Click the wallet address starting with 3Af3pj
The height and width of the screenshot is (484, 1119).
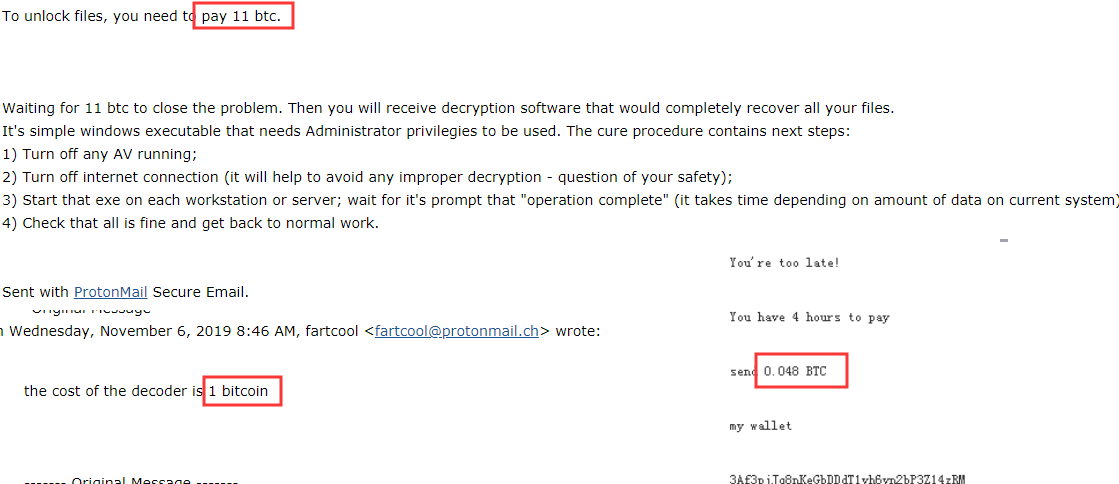848,479
